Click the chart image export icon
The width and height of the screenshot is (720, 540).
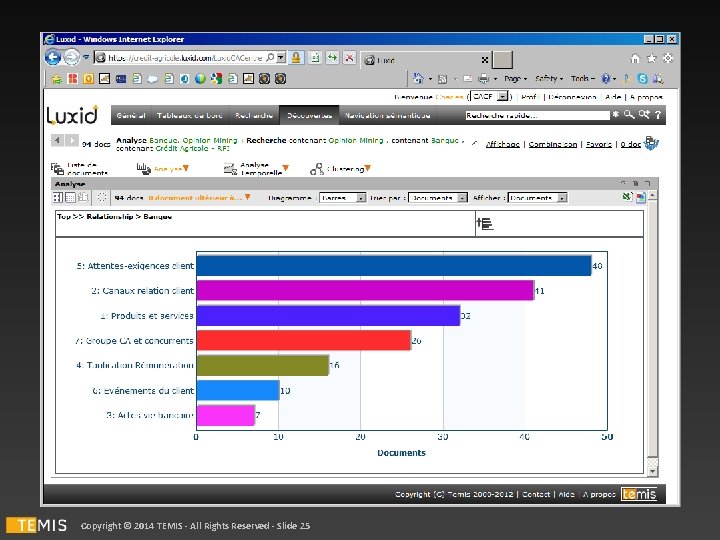tap(641, 197)
